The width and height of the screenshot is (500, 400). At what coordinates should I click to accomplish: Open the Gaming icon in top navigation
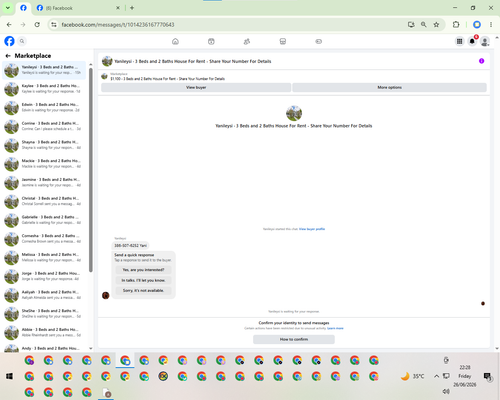[319, 41]
